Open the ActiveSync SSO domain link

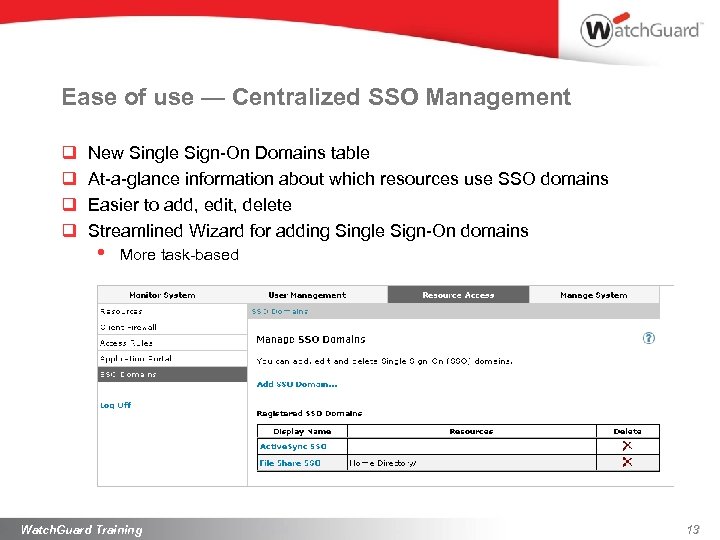(x=293, y=446)
